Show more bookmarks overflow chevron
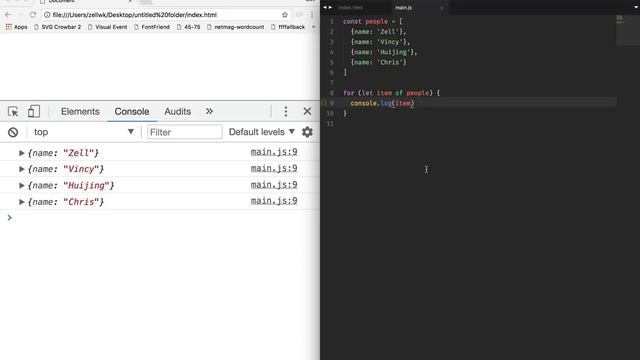 point(314,27)
